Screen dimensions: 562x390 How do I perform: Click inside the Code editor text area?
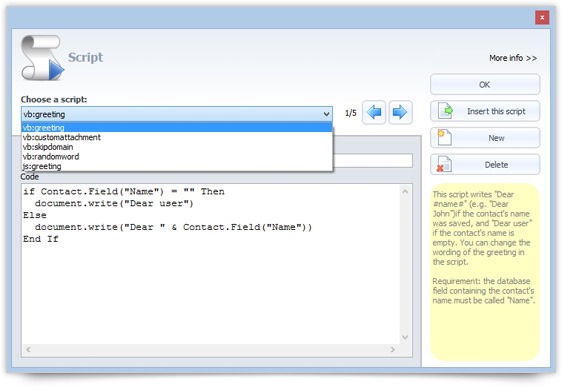pos(211,264)
